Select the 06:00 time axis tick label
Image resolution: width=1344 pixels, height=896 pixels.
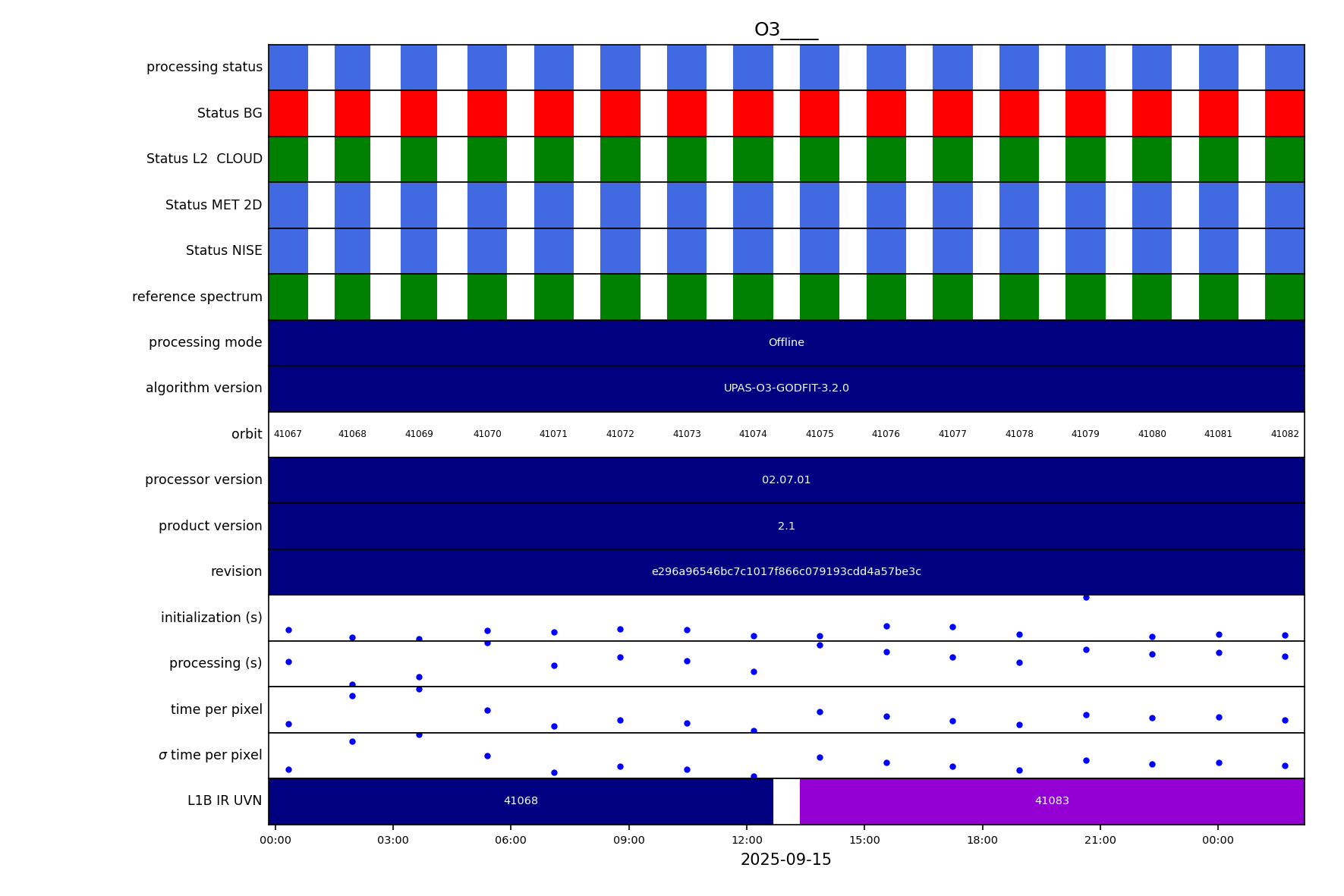[511, 841]
